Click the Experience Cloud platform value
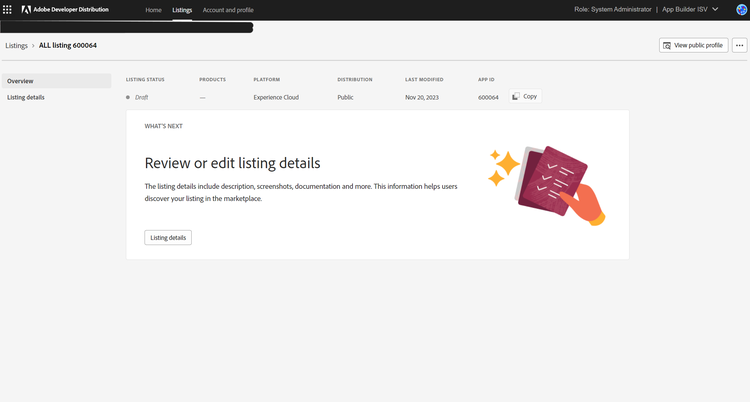 [x=276, y=97]
